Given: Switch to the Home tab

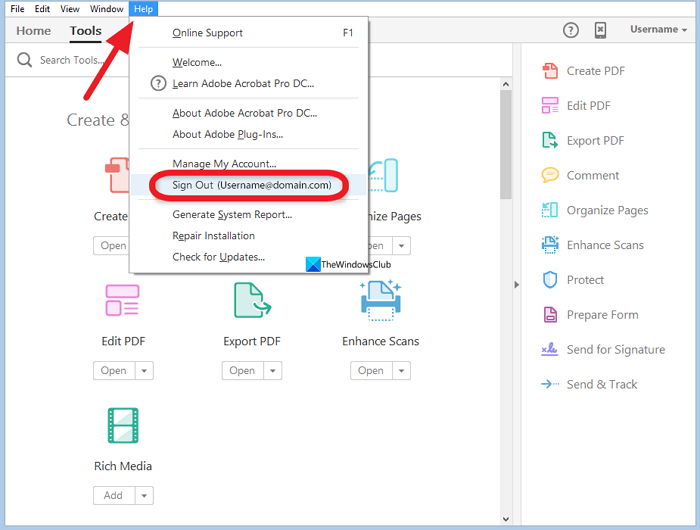Looking at the screenshot, I should [x=33, y=30].
